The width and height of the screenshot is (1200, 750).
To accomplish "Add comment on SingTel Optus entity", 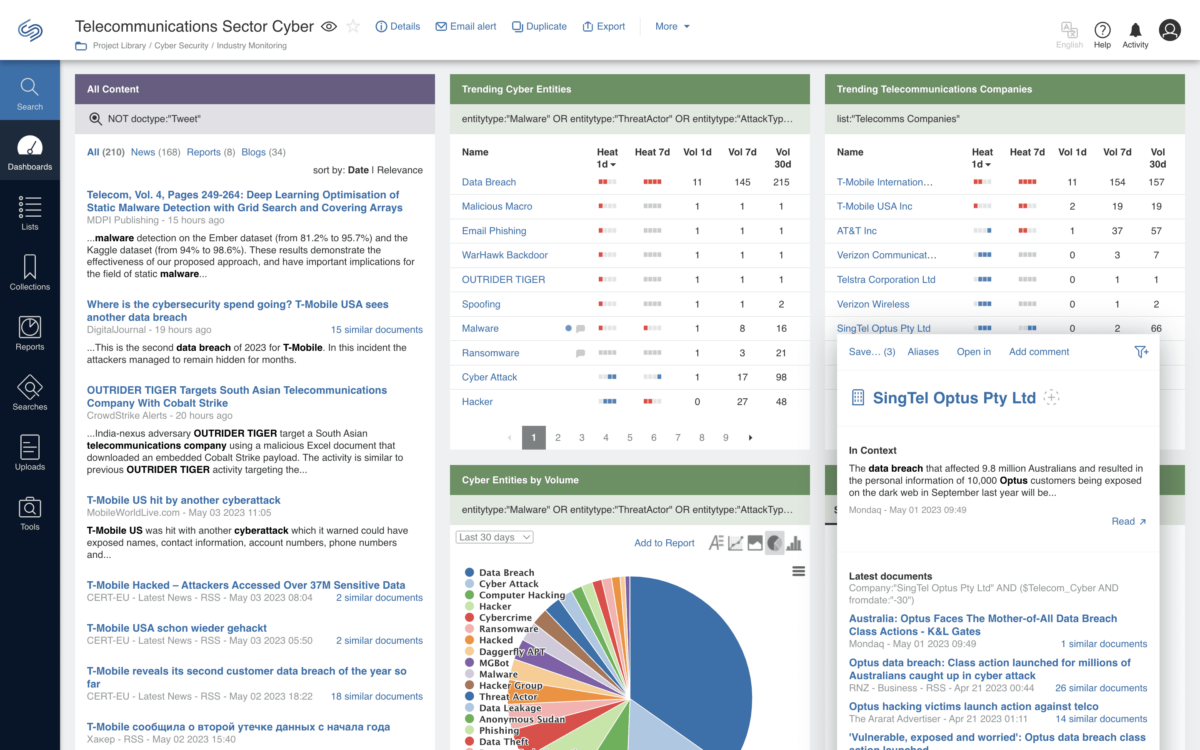I will pyautogui.click(x=1039, y=352).
